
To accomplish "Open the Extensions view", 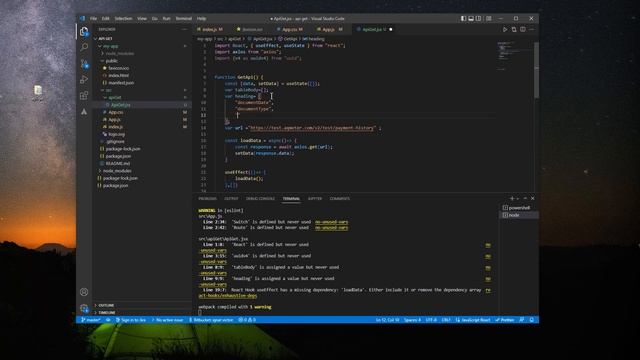I will coord(84,95).
